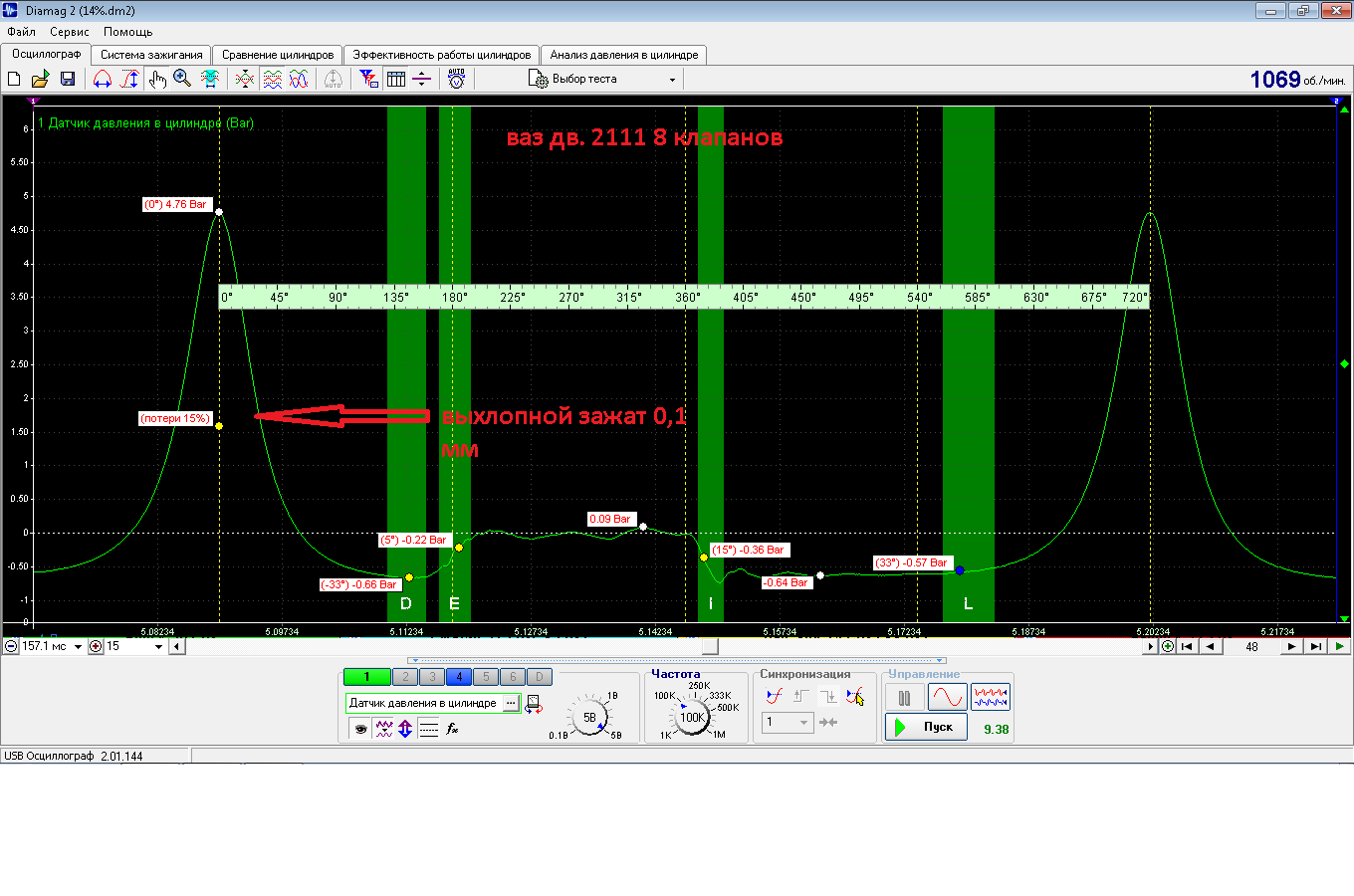Click the green play arrow near frame counter
The height and width of the screenshot is (896, 1354).
1340,646
